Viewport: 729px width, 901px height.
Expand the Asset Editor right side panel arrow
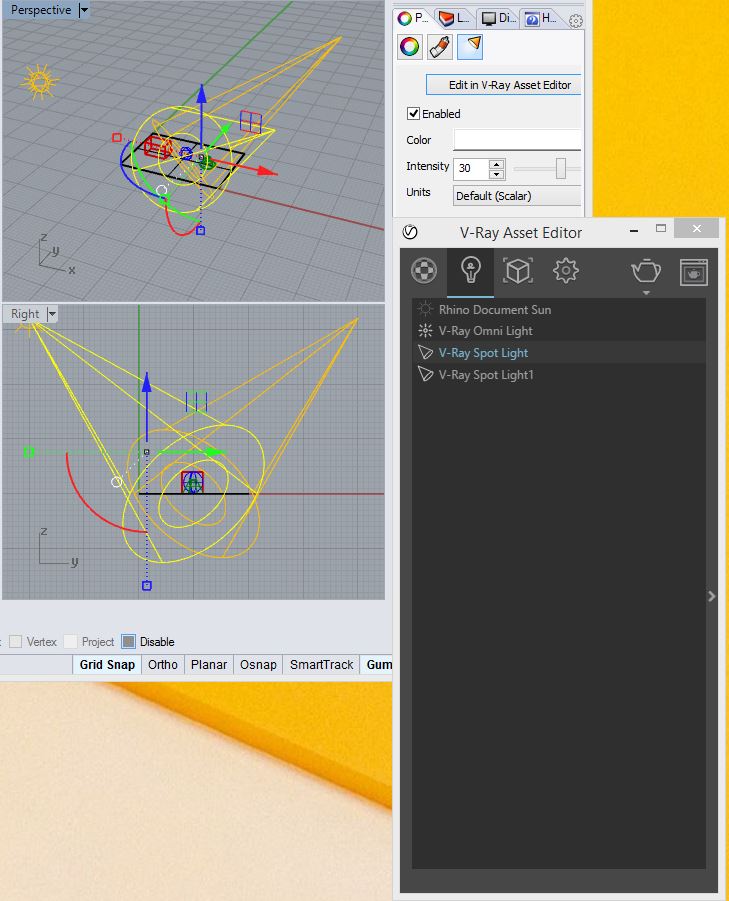tap(712, 596)
